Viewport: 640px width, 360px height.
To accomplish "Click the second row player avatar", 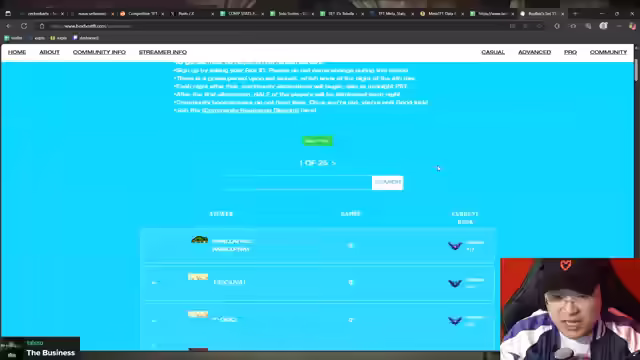I will tap(198, 277).
